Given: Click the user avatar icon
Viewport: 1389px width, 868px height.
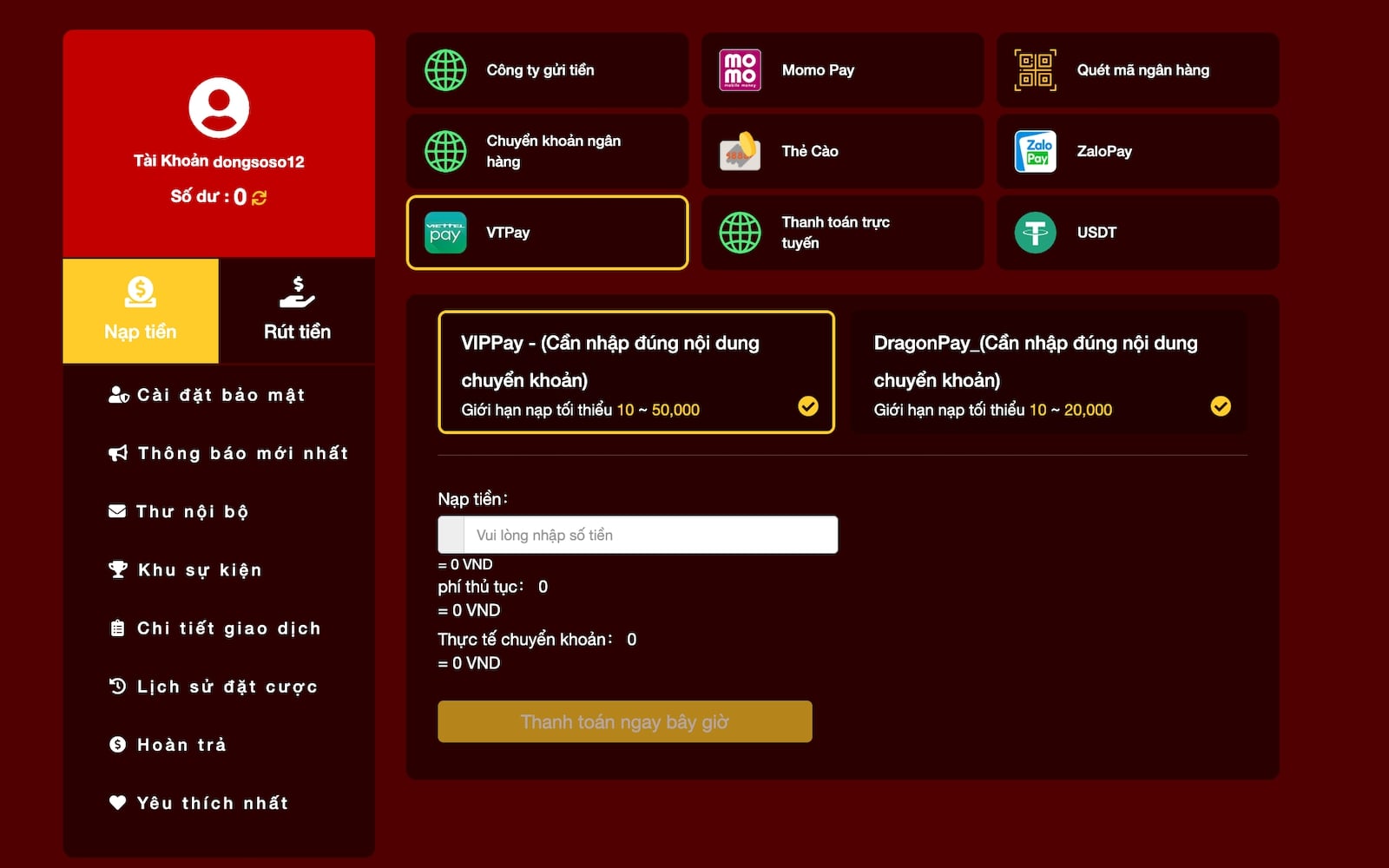Looking at the screenshot, I should pos(219,108).
